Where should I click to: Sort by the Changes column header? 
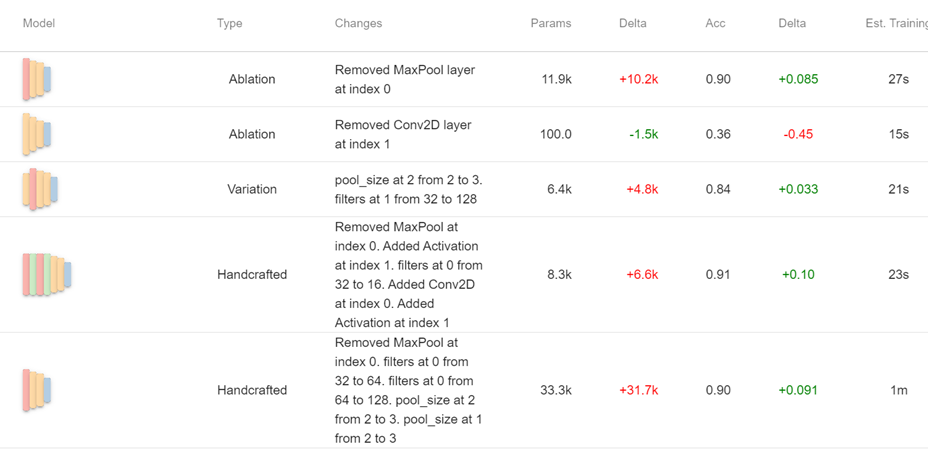point(359,24)
